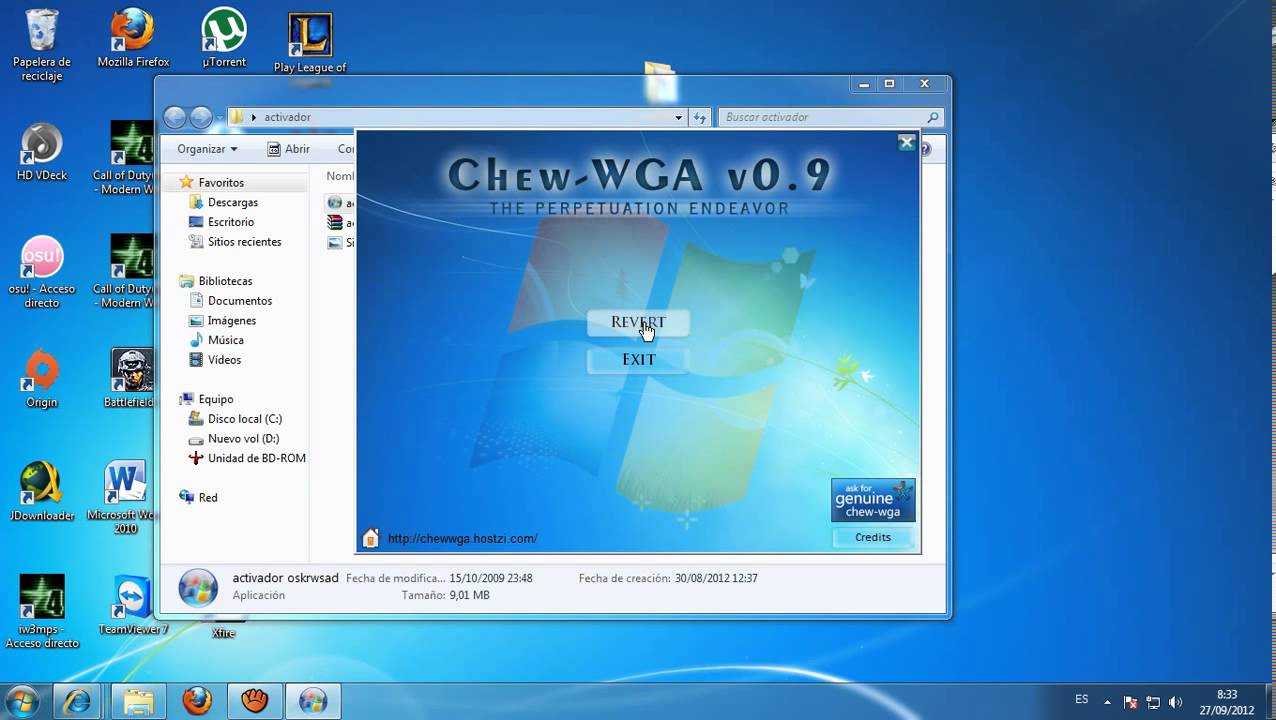This screenshot has height=720, width=1276.
Task: Select the HD VDeck desktop icon
Action: tap(42, 152)
